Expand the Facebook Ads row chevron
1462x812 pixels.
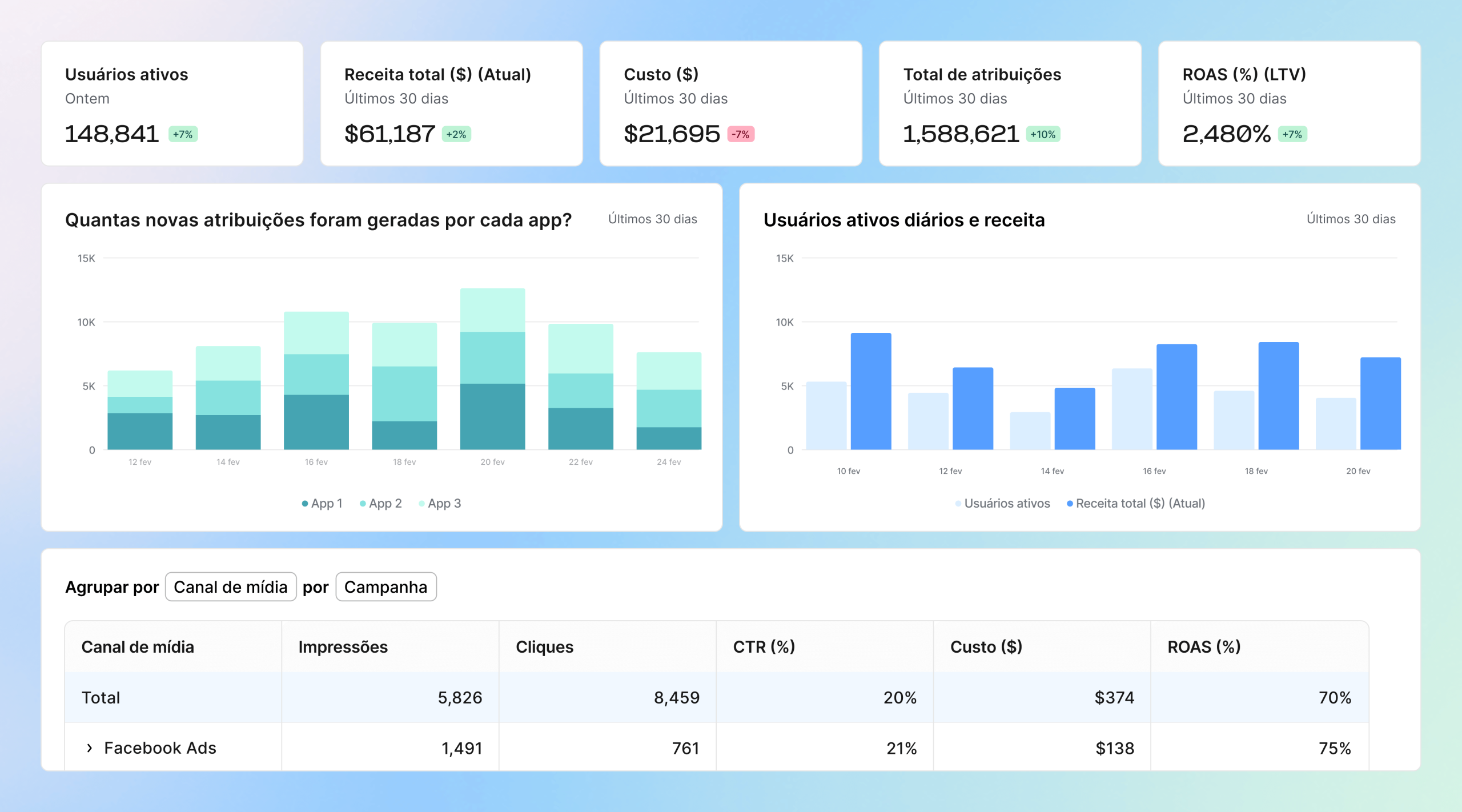(89, 748)
